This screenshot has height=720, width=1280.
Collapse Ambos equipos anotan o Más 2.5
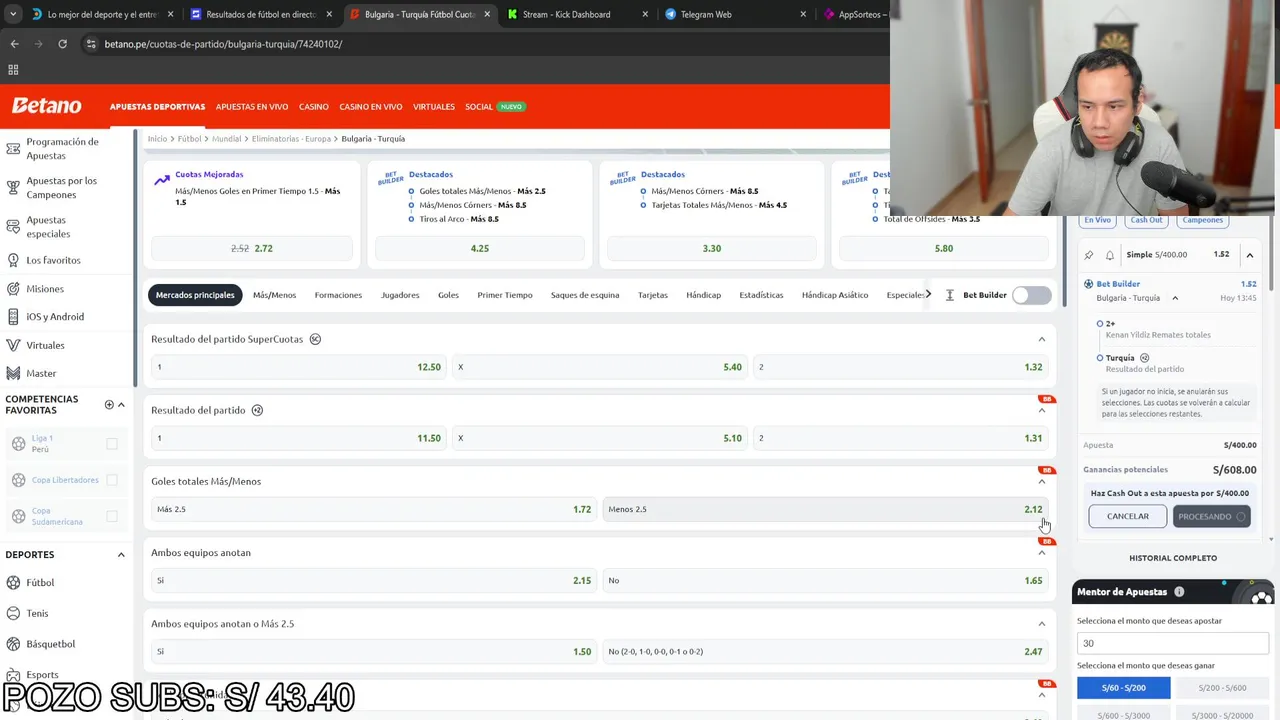[x=1042, y=624]
